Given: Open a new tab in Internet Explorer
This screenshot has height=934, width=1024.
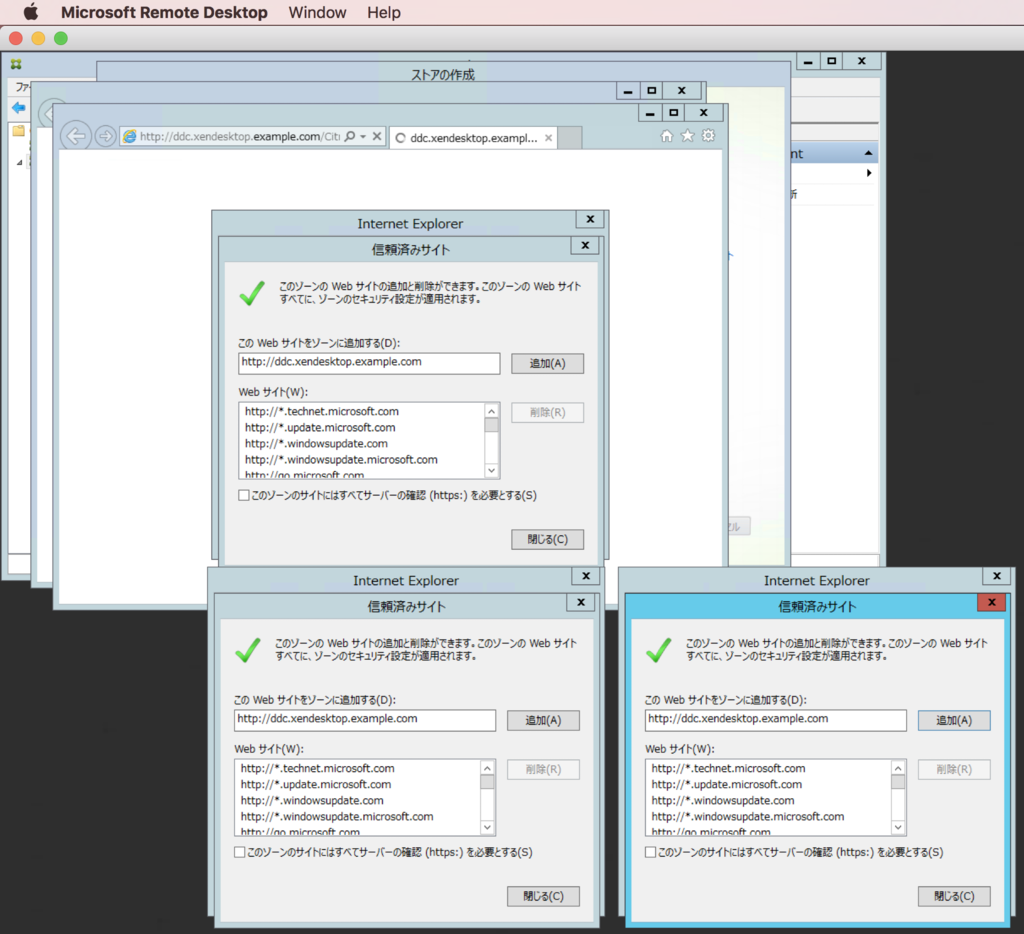Looking at the screenshot, I should pyautogui.click(x=570, y=138).
